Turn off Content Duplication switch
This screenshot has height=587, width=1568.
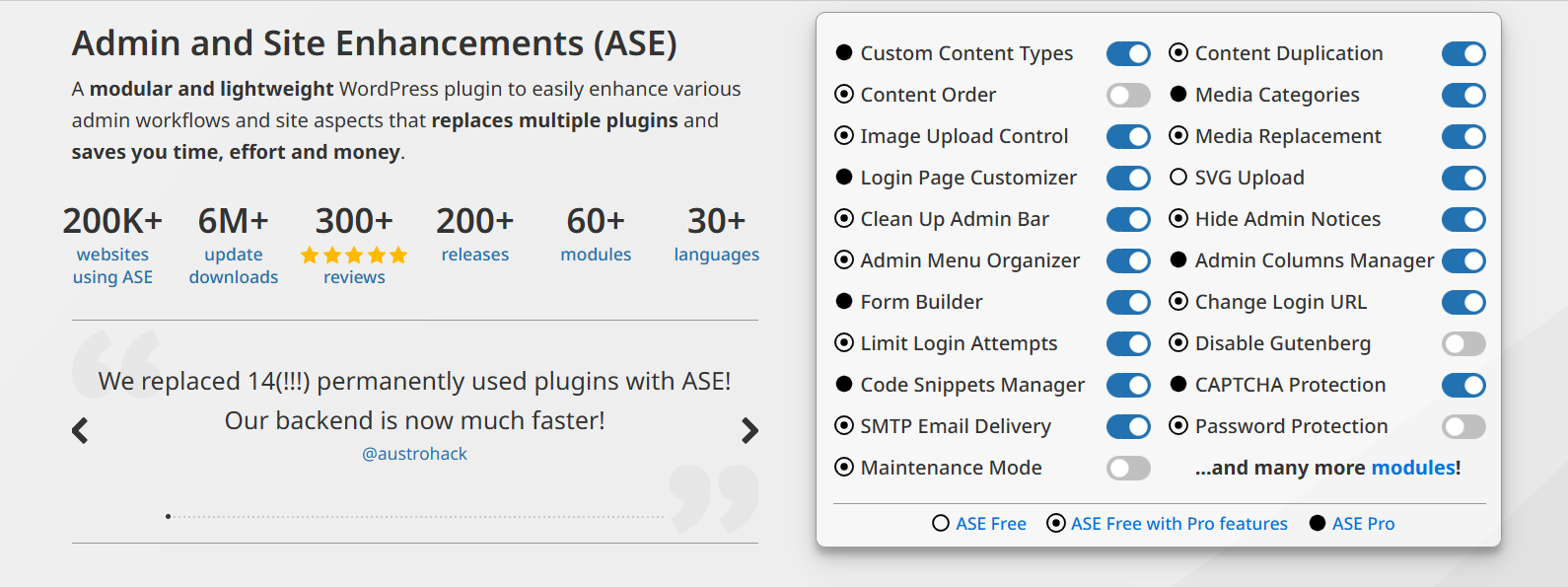[1463, 53]
